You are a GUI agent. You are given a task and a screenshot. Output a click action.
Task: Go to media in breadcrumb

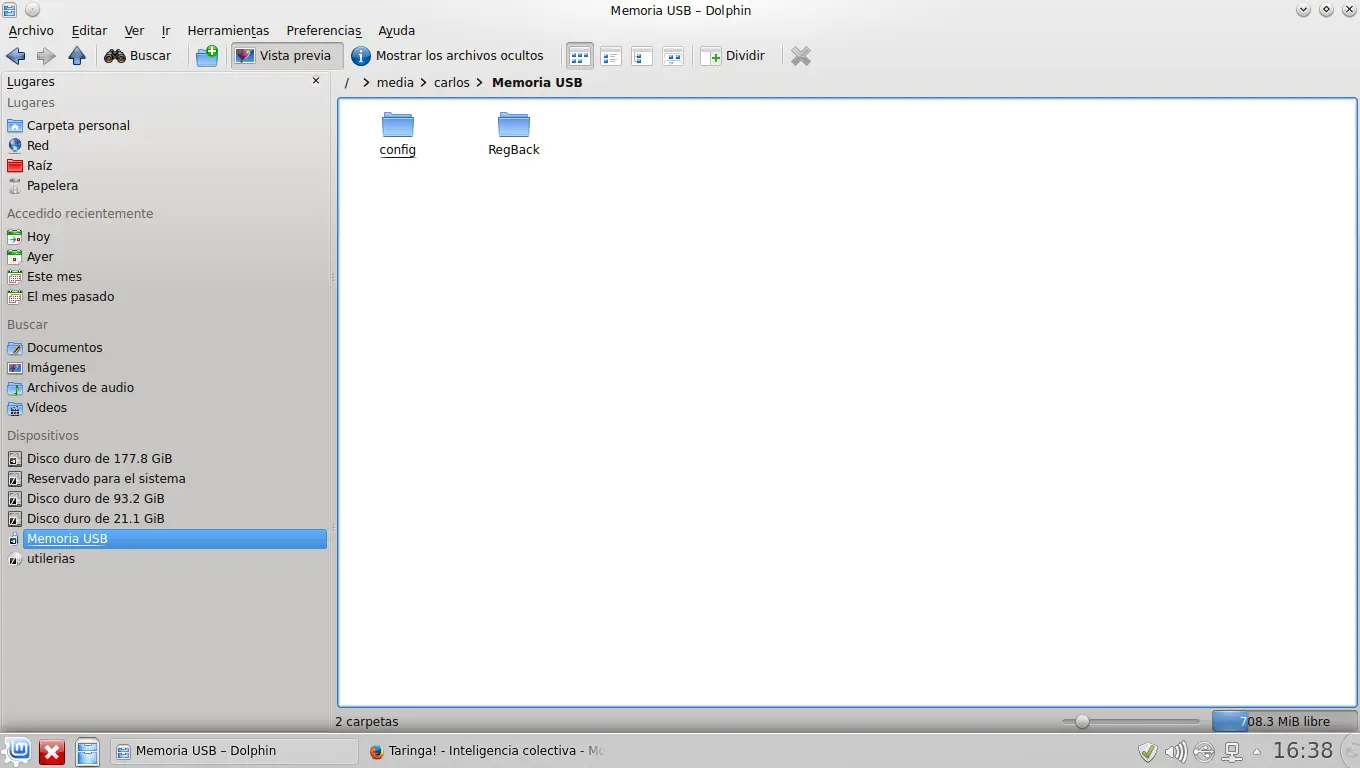click(x=395, y=83)
